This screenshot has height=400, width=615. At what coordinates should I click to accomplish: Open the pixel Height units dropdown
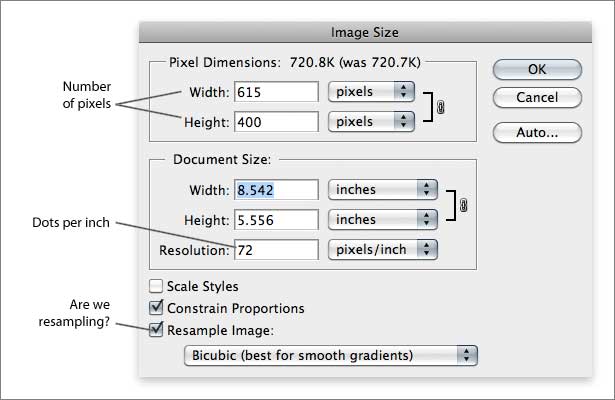point(371,120)
